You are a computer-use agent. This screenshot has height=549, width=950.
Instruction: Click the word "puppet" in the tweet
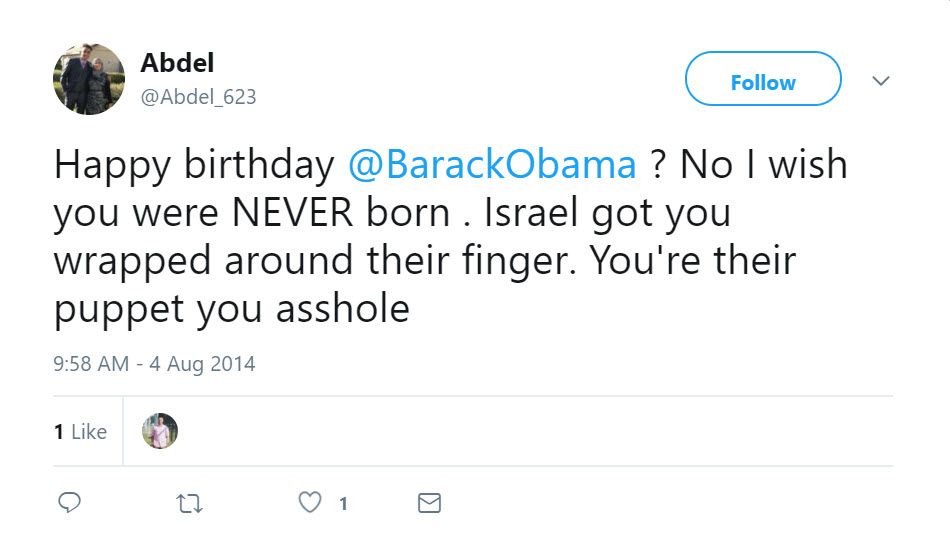119,309
